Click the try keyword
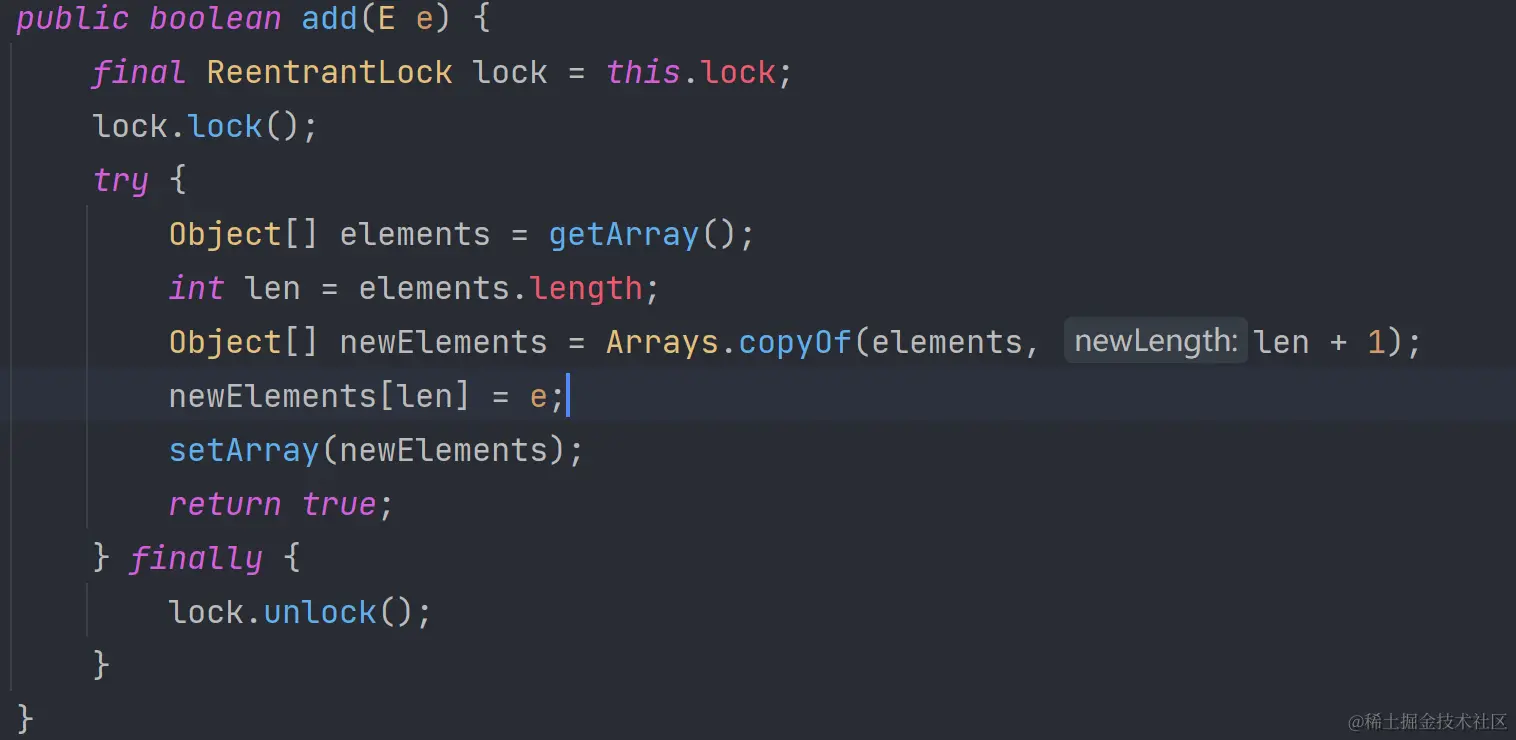The height and width of the screenshot is (740, 1516). coord(121,181)
